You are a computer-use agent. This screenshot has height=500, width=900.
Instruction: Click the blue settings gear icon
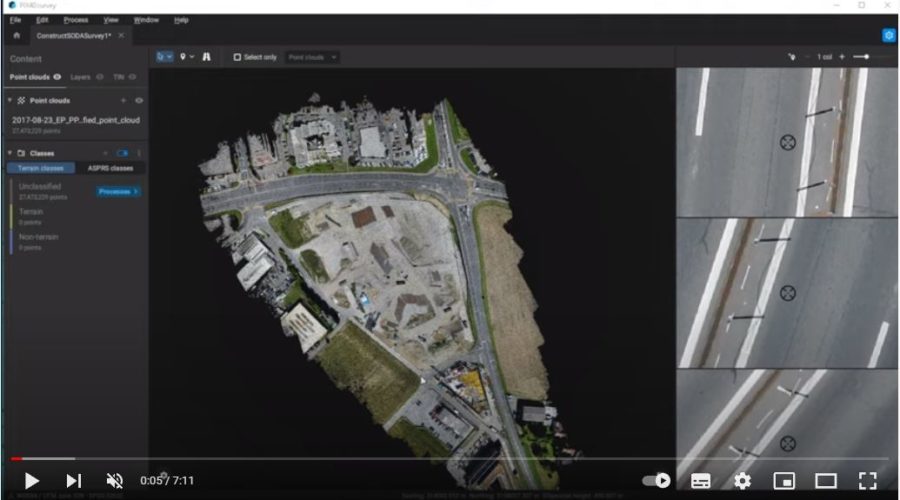pyautogui.click(x=888, y=36)
